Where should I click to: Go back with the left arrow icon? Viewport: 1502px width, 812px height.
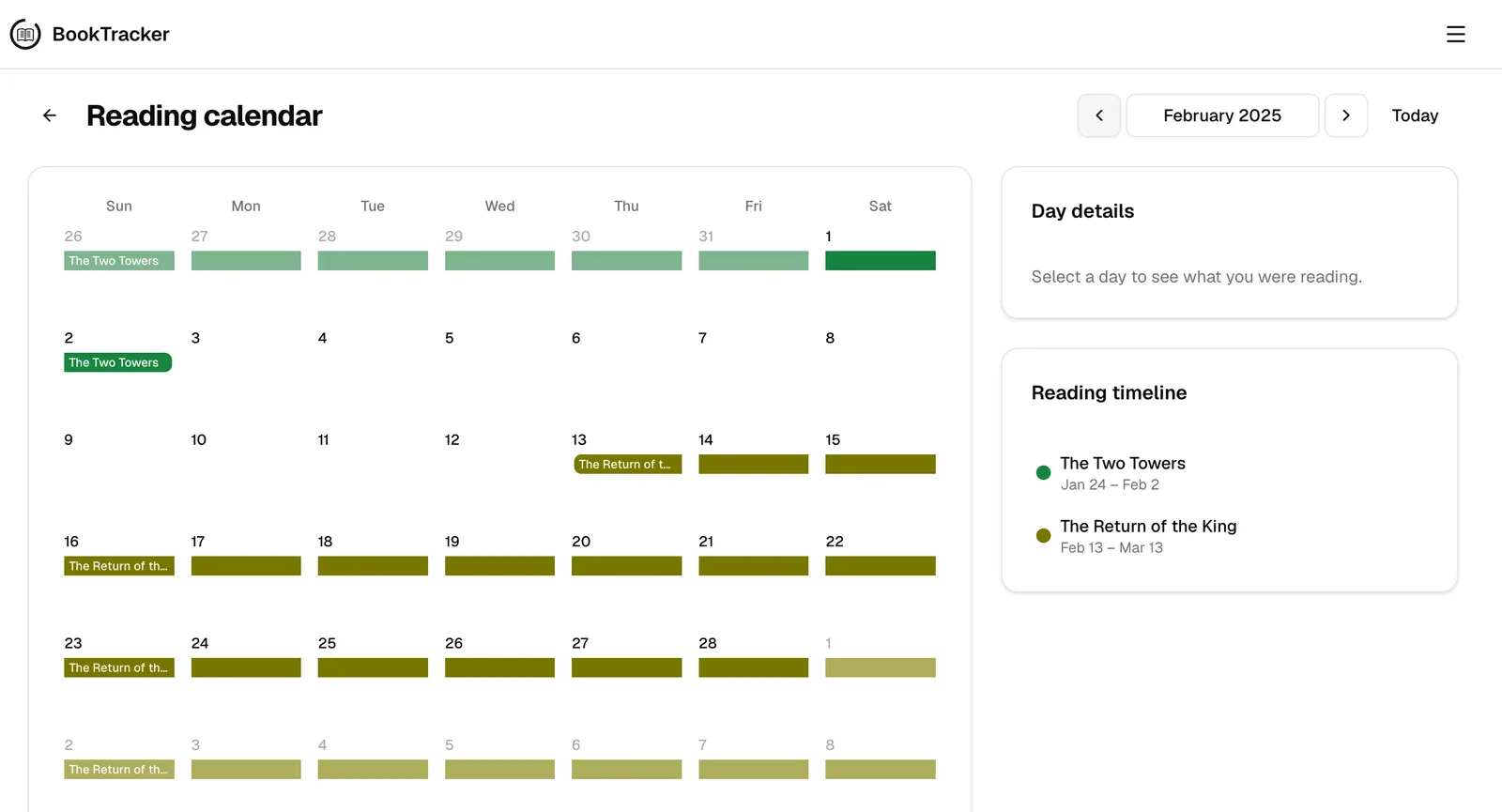click(x=50, y=115)
